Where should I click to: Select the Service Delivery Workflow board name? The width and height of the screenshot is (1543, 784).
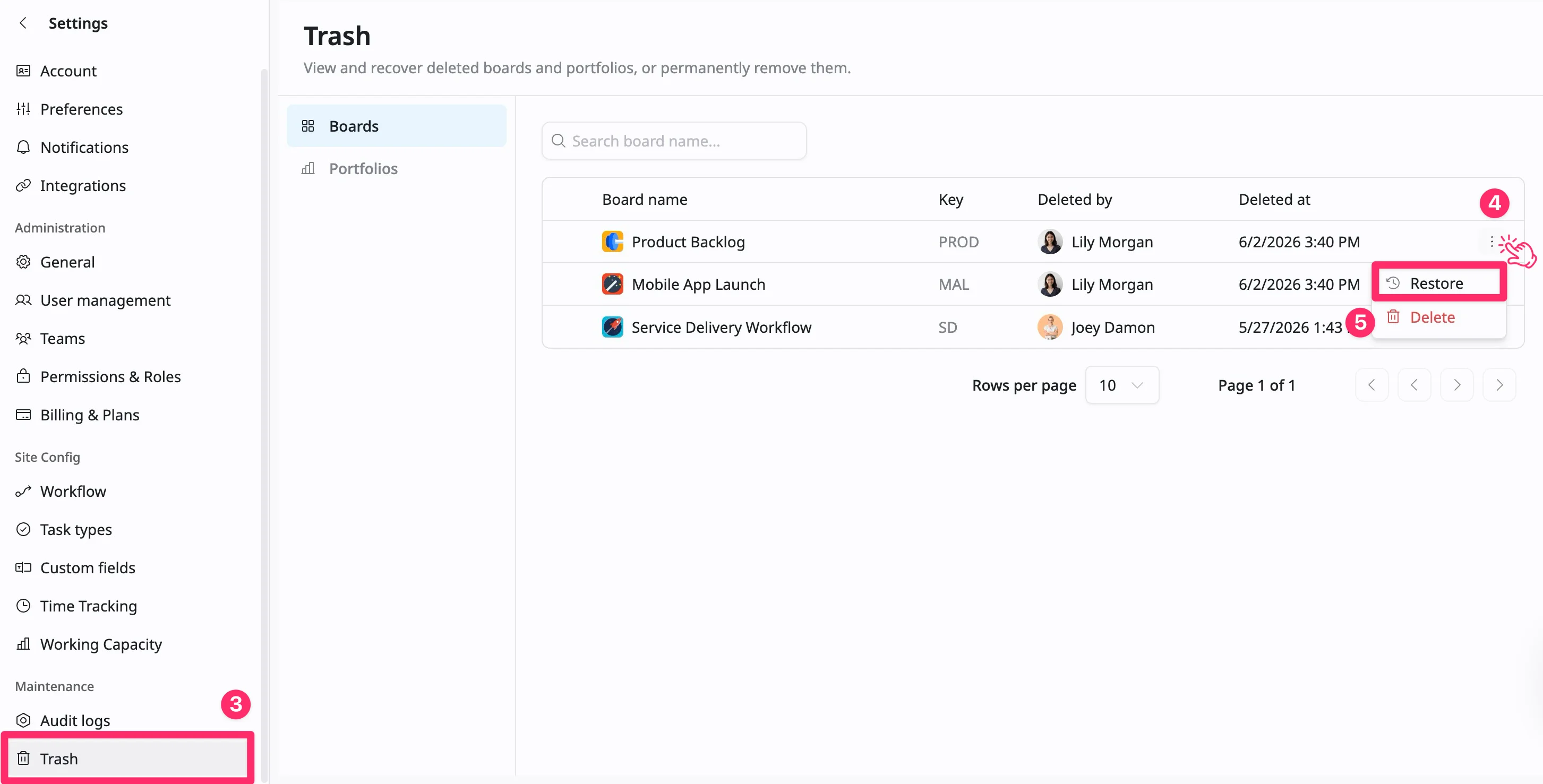(721, 327)
